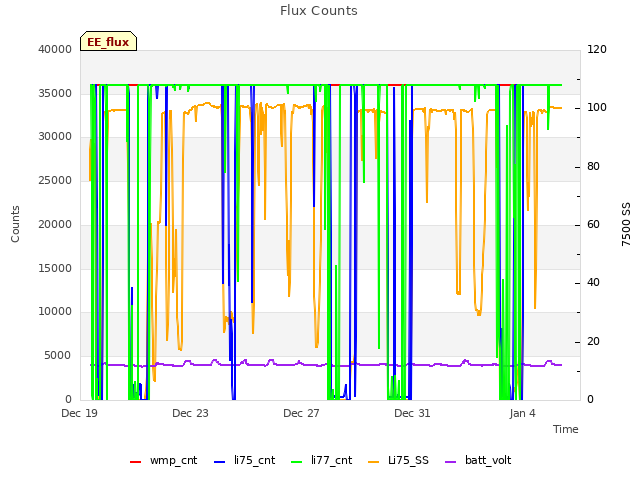Click the Dec 19 x-axis label
The height and width of the screenshot is (480, 640).
click(x=79, y=413)
